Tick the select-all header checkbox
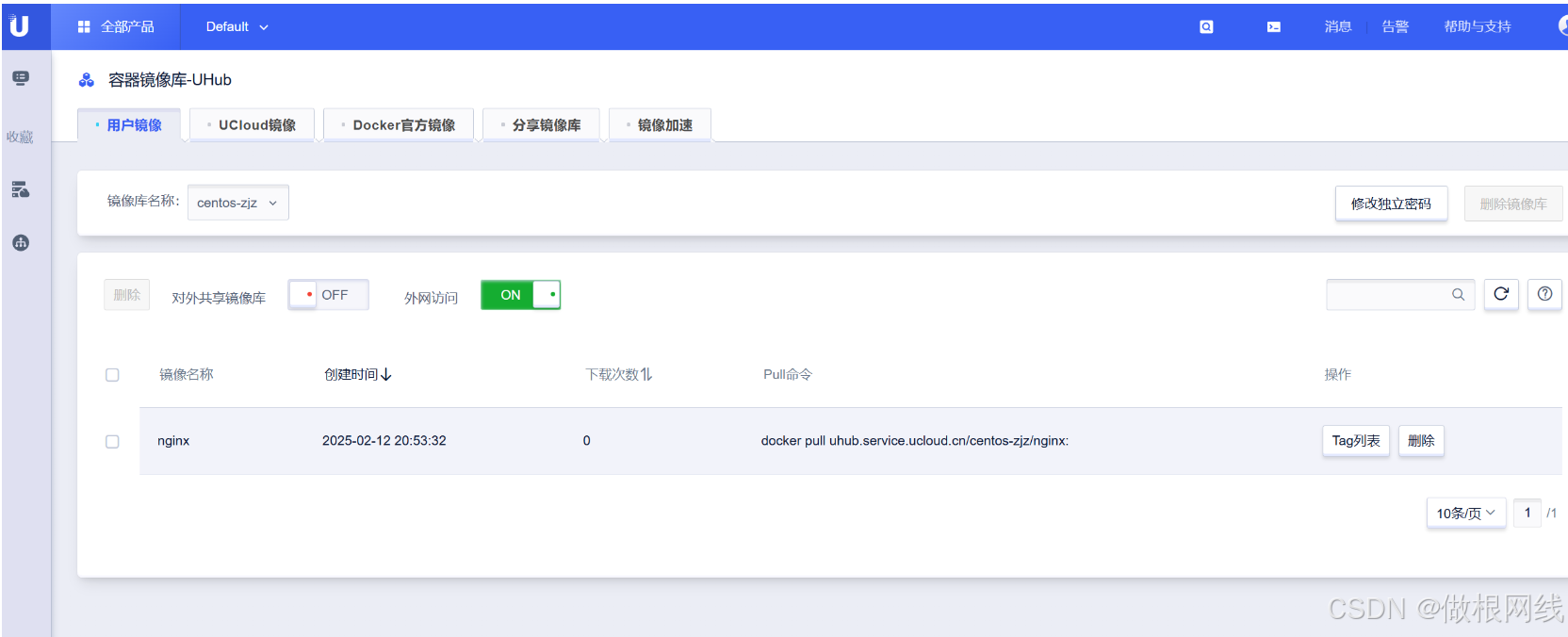 (112, 375)
